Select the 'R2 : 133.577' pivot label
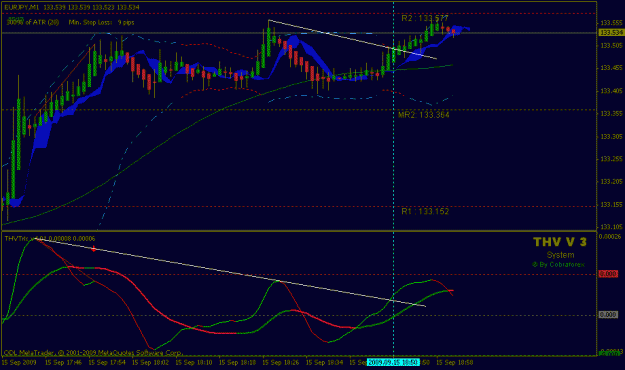 (x=425, y=18)
